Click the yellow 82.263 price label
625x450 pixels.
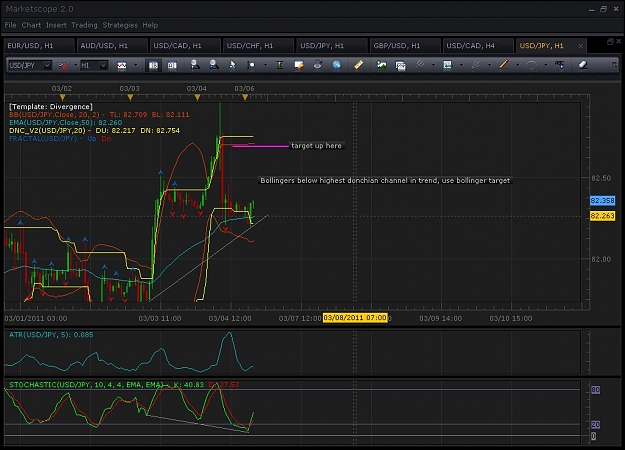(x=602, y=216)
